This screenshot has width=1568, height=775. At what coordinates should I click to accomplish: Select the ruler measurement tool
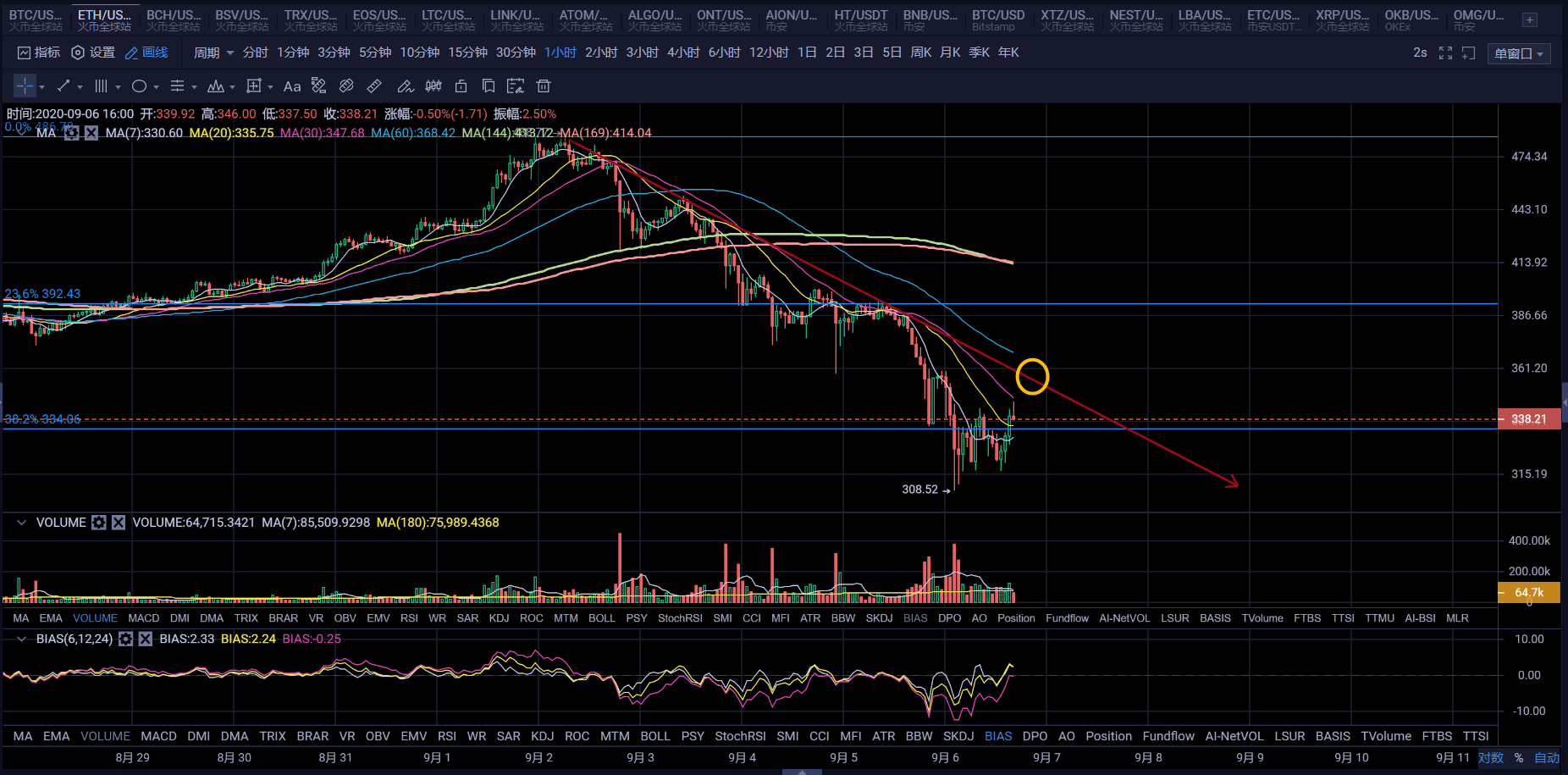[374, 86]
